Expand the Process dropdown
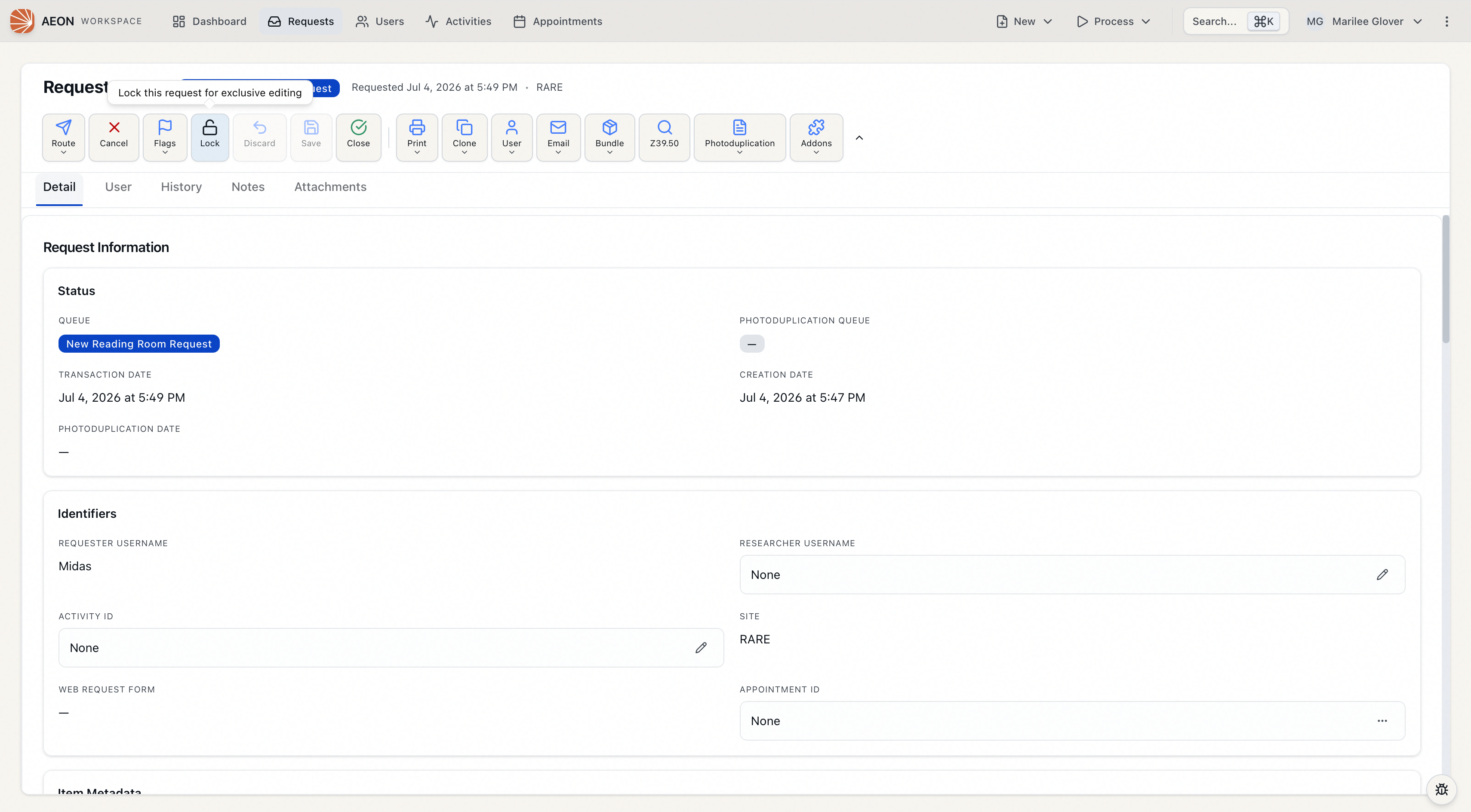The width and height of the screenshot is (1471, 812). 1113,21
